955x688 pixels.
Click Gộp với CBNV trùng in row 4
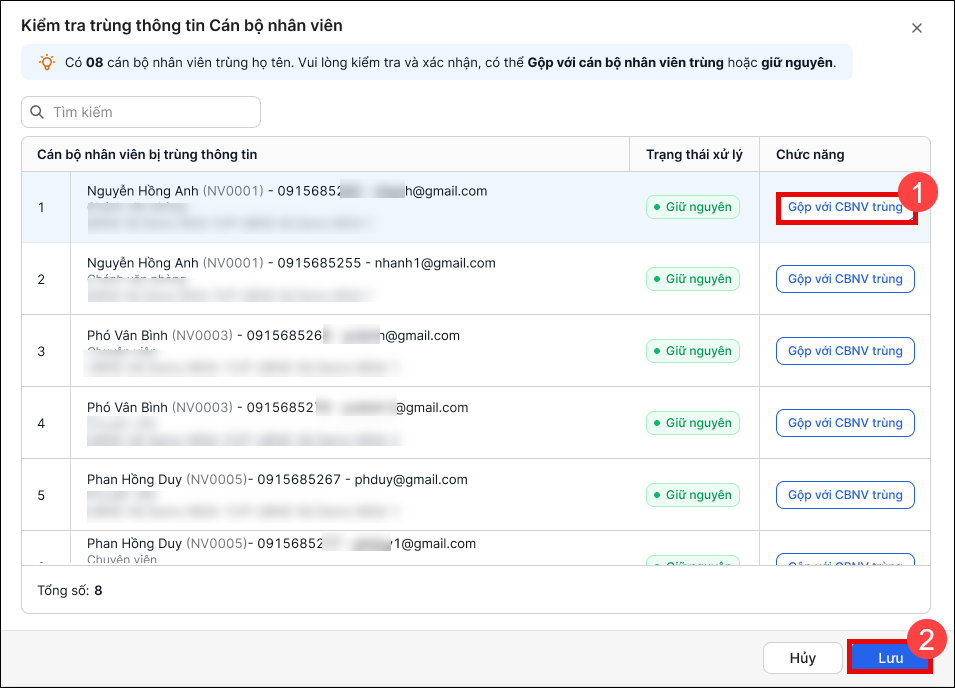pyautogui.click(x=845, y=423)
